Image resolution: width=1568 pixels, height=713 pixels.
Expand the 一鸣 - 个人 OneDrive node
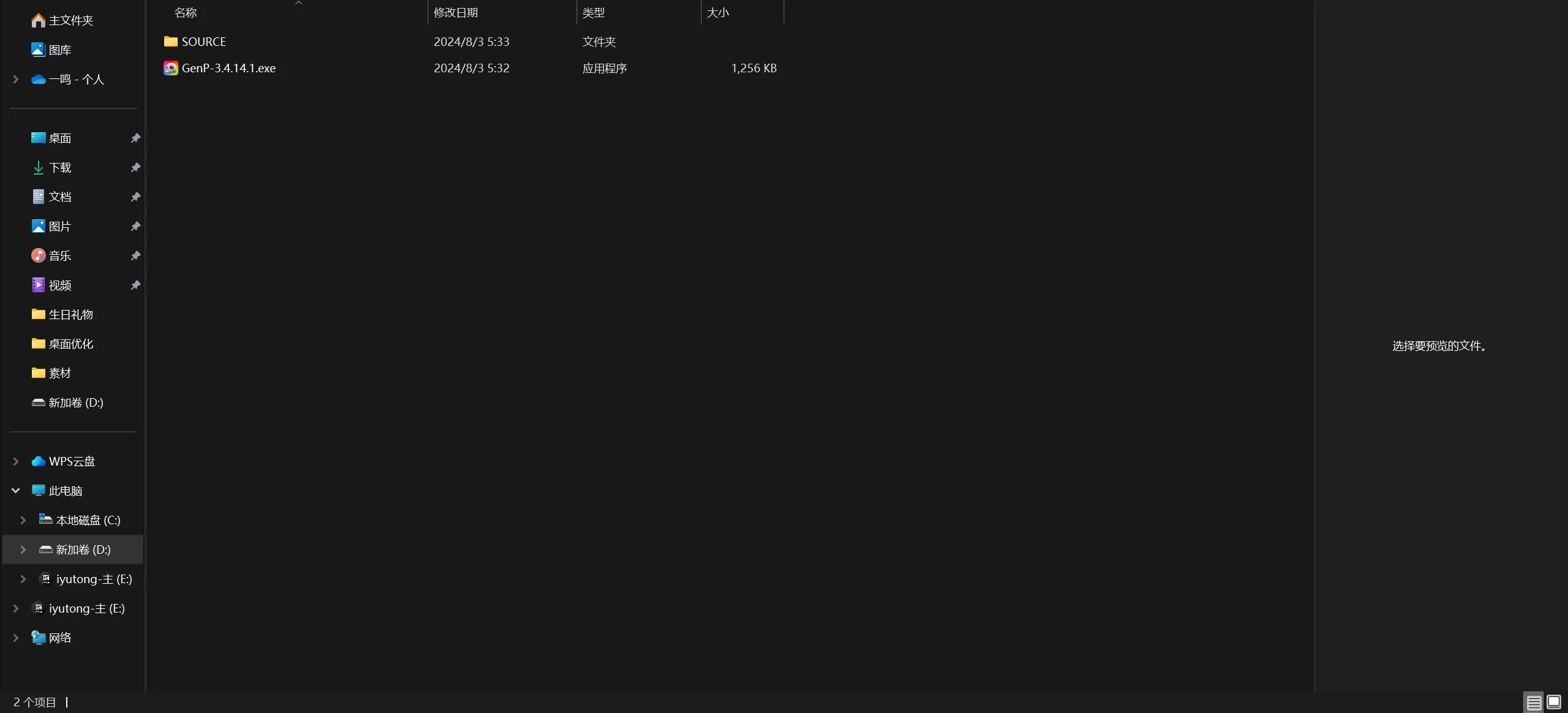[16, 80]
